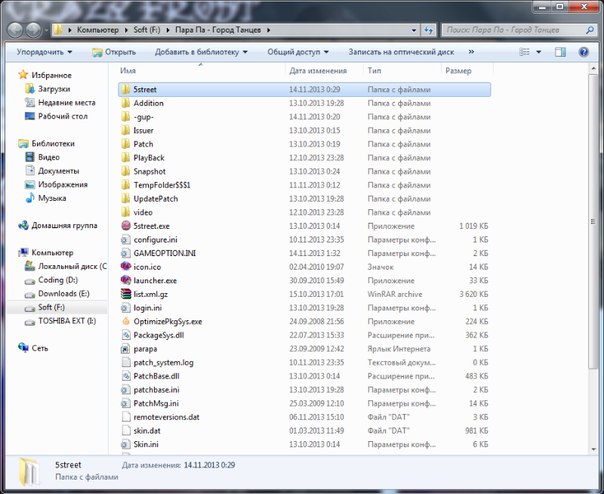This screenshot has width=604, height=494.
Task: Click Компьютер in the address breadcrumb
Action: (x=98, y=30)
